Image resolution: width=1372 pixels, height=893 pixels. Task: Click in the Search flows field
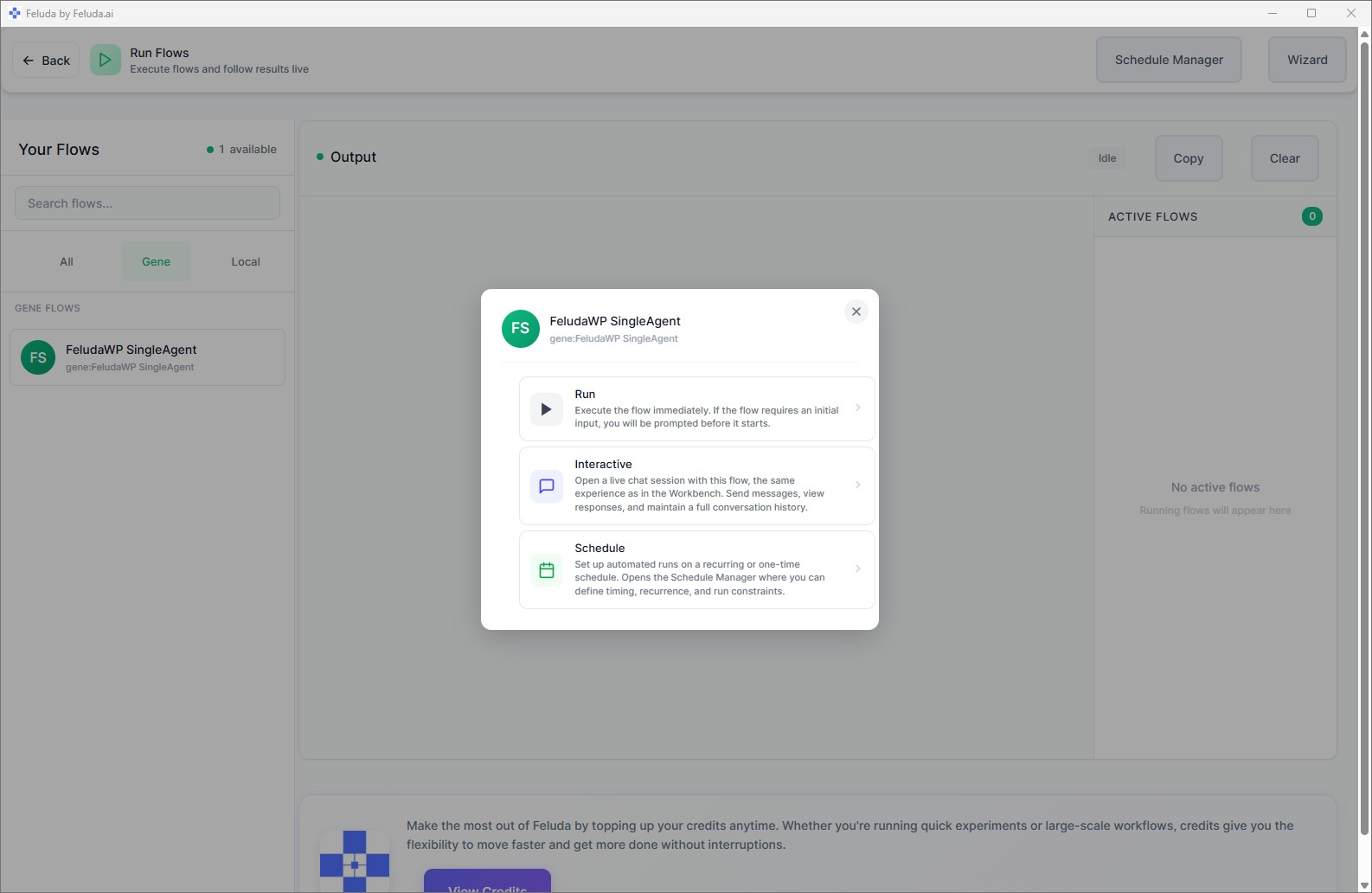point(147,203)
